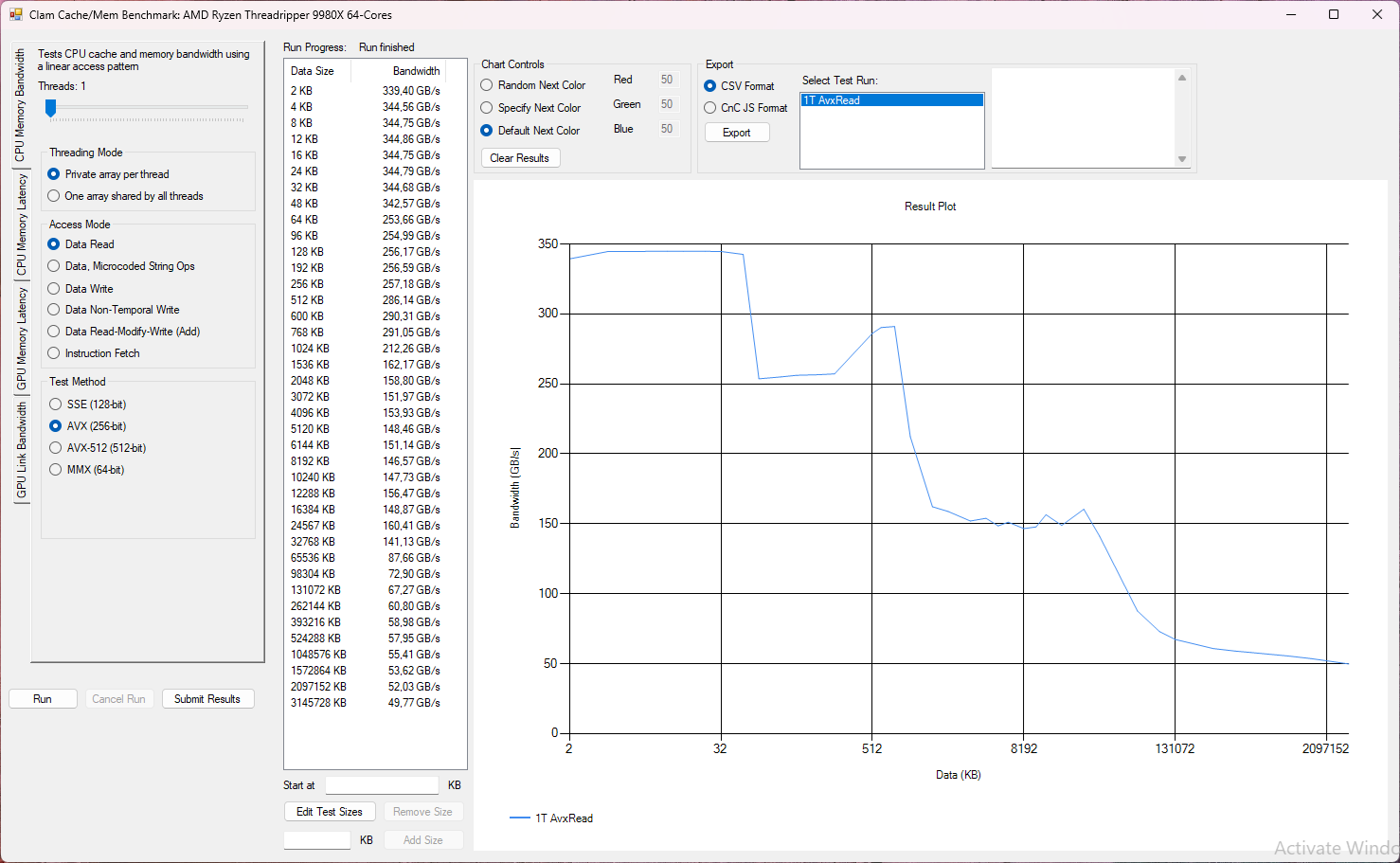Viewport: 1400px width, 863px height.
Task: Click the Threads slider handle
Action: coord(51,109)
